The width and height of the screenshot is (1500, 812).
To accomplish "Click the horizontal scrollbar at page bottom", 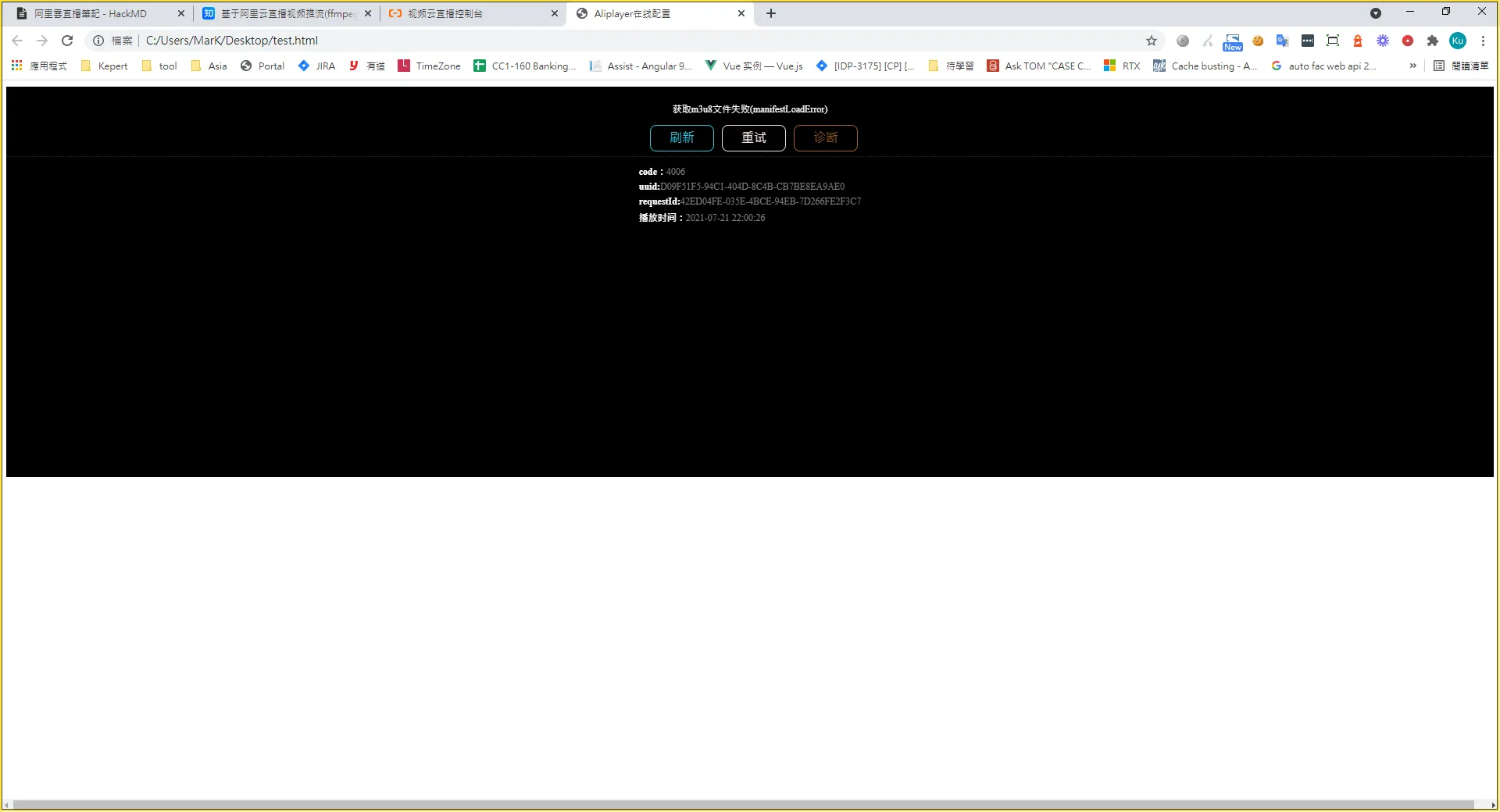I will [742, 804].
